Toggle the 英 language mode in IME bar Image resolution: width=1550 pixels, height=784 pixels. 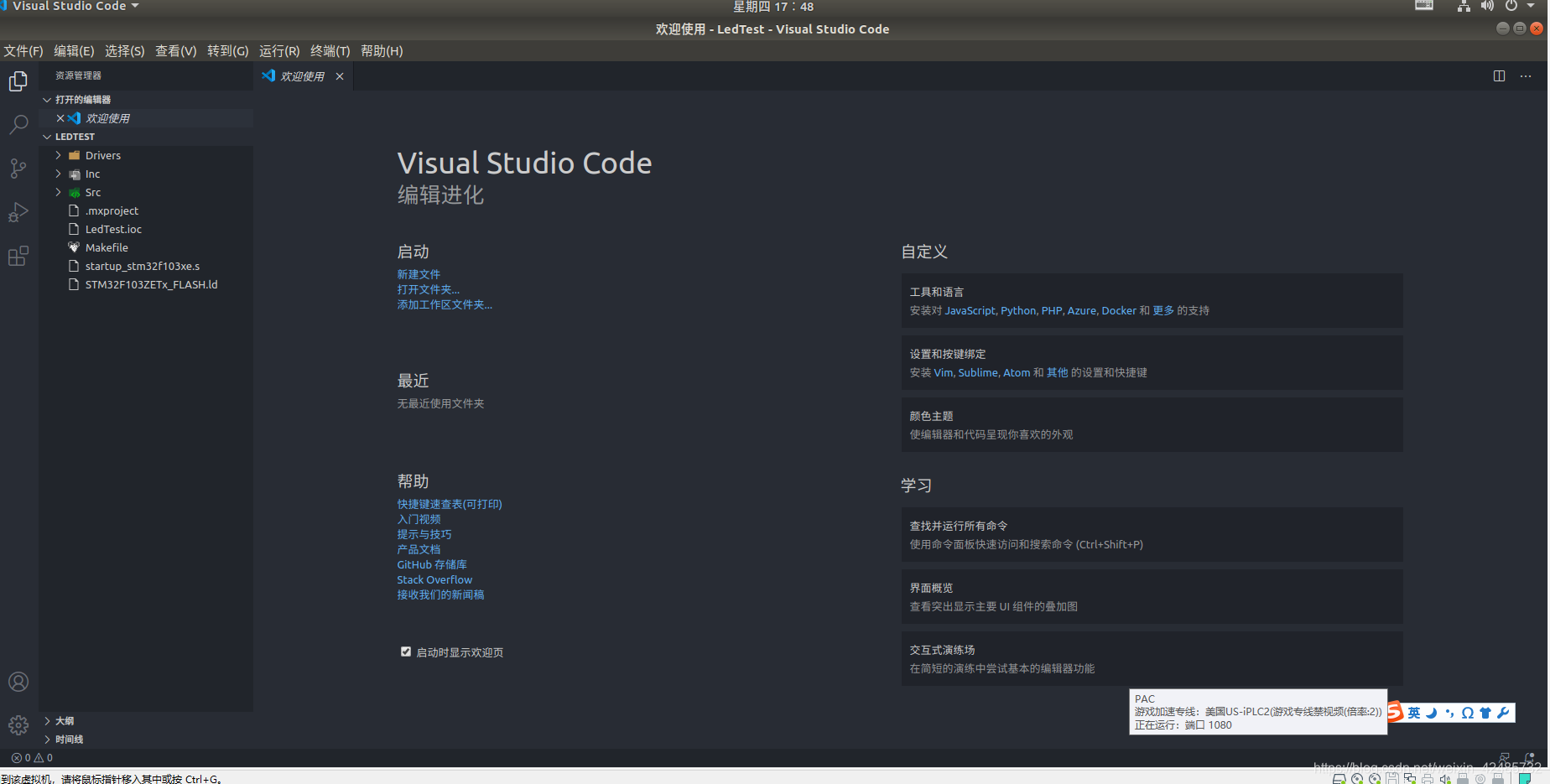1414,713
